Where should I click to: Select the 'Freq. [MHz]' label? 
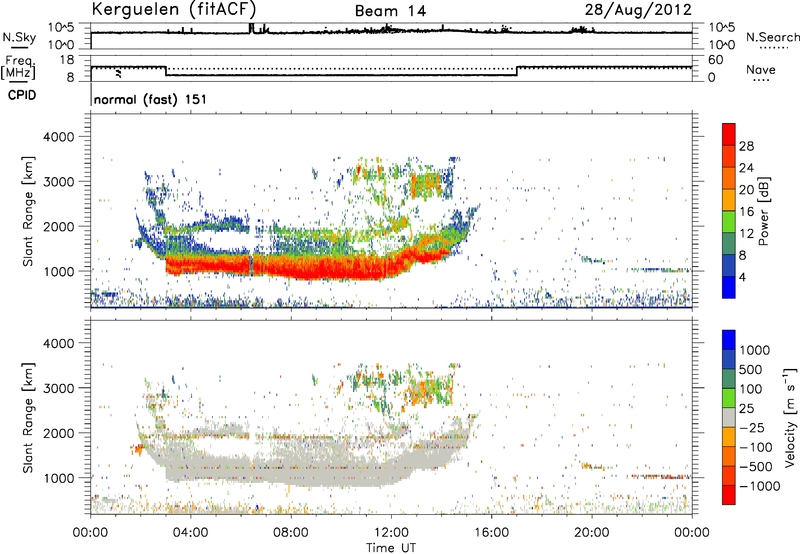click(x=18, y=68)
